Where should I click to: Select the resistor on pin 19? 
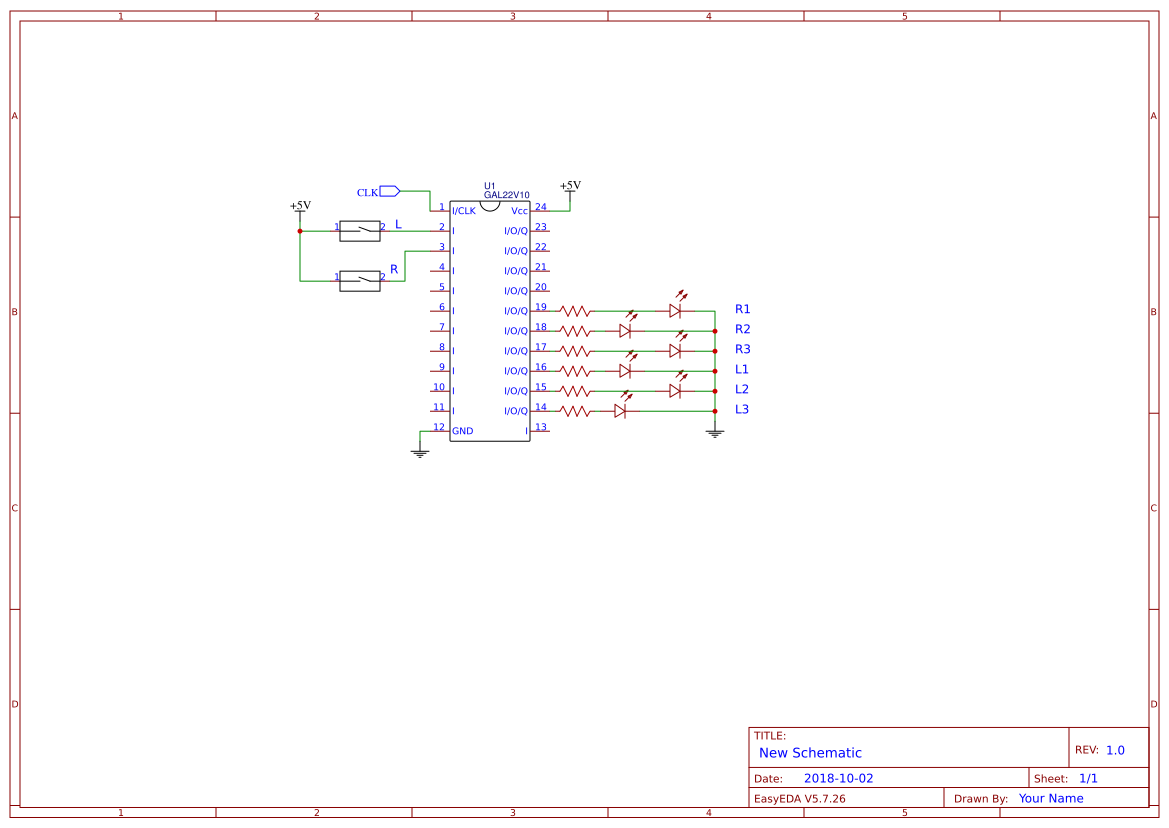click(x=575, y=311)
